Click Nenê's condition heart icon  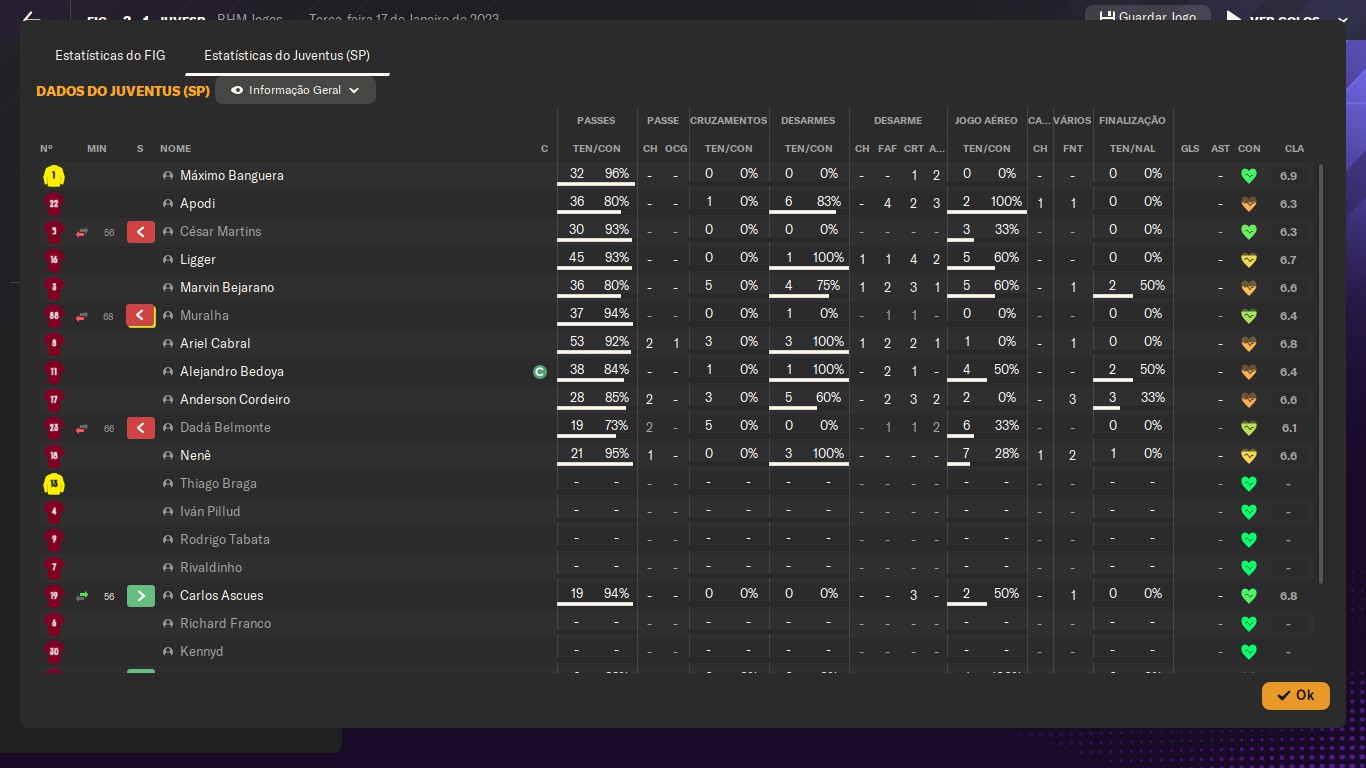[x=1248, y=456]
